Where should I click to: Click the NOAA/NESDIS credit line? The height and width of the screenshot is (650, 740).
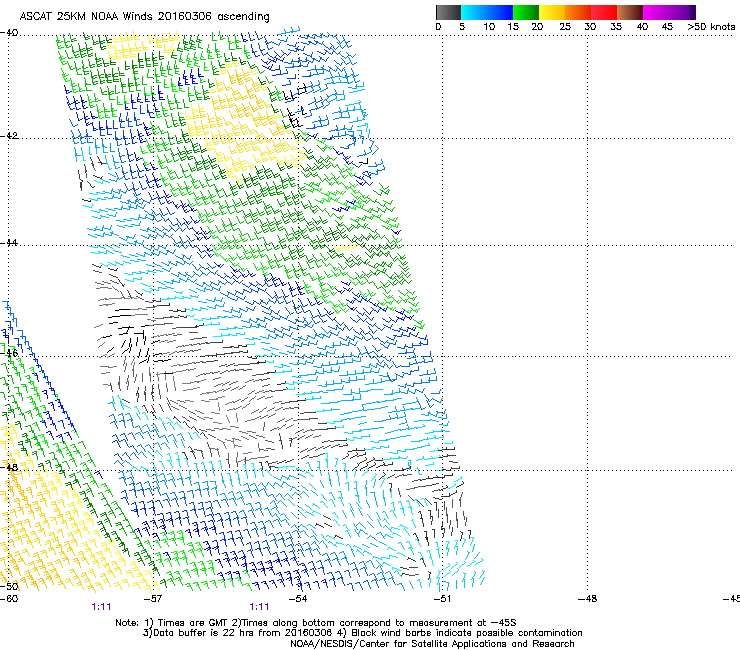pos(432,644)
